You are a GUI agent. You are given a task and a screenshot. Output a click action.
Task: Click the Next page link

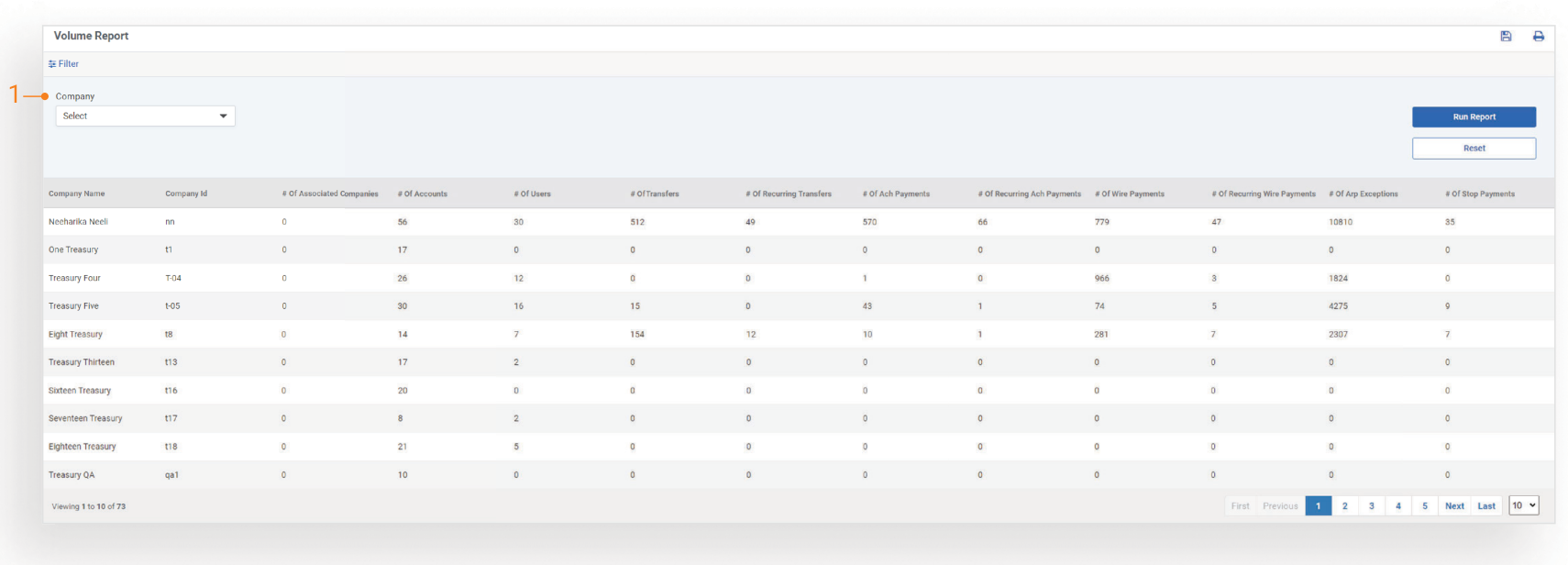point(1454,506)
